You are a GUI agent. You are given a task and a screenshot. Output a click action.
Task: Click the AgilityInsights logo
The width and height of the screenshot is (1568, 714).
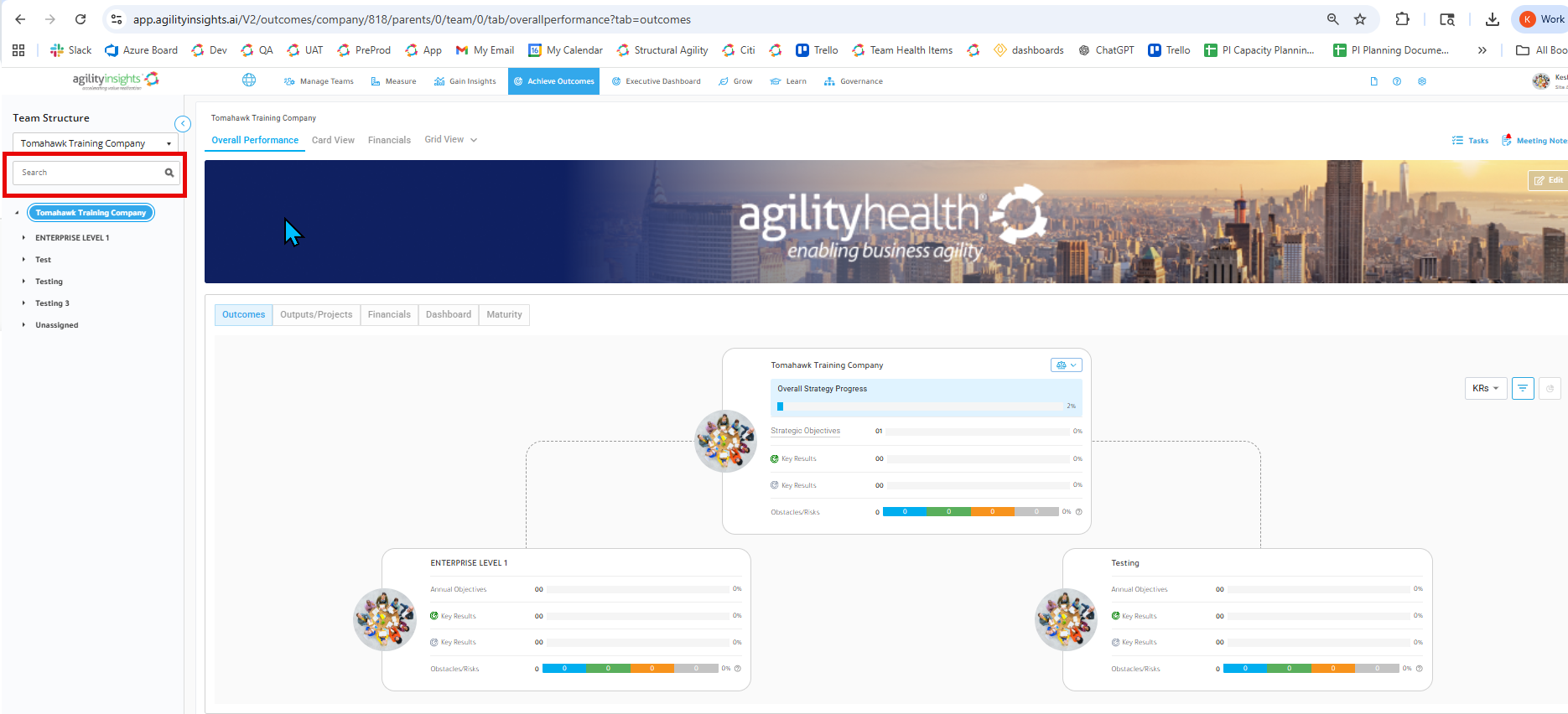(116, 80)
